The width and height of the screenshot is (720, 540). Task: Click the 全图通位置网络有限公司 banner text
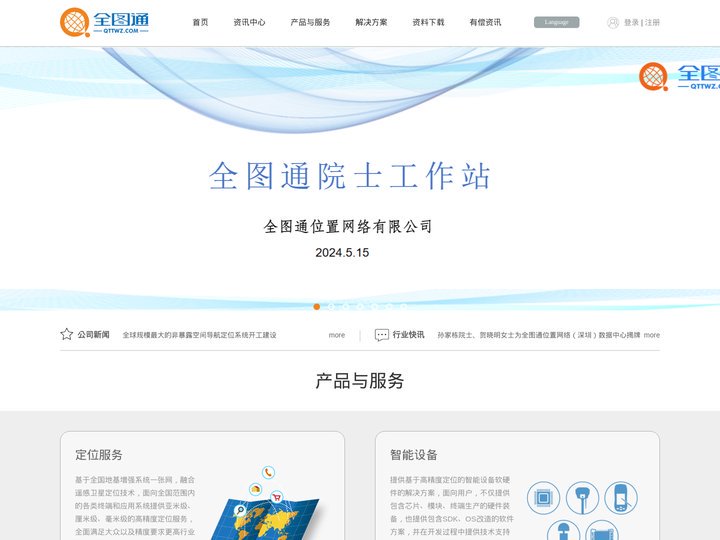(348, 226)
